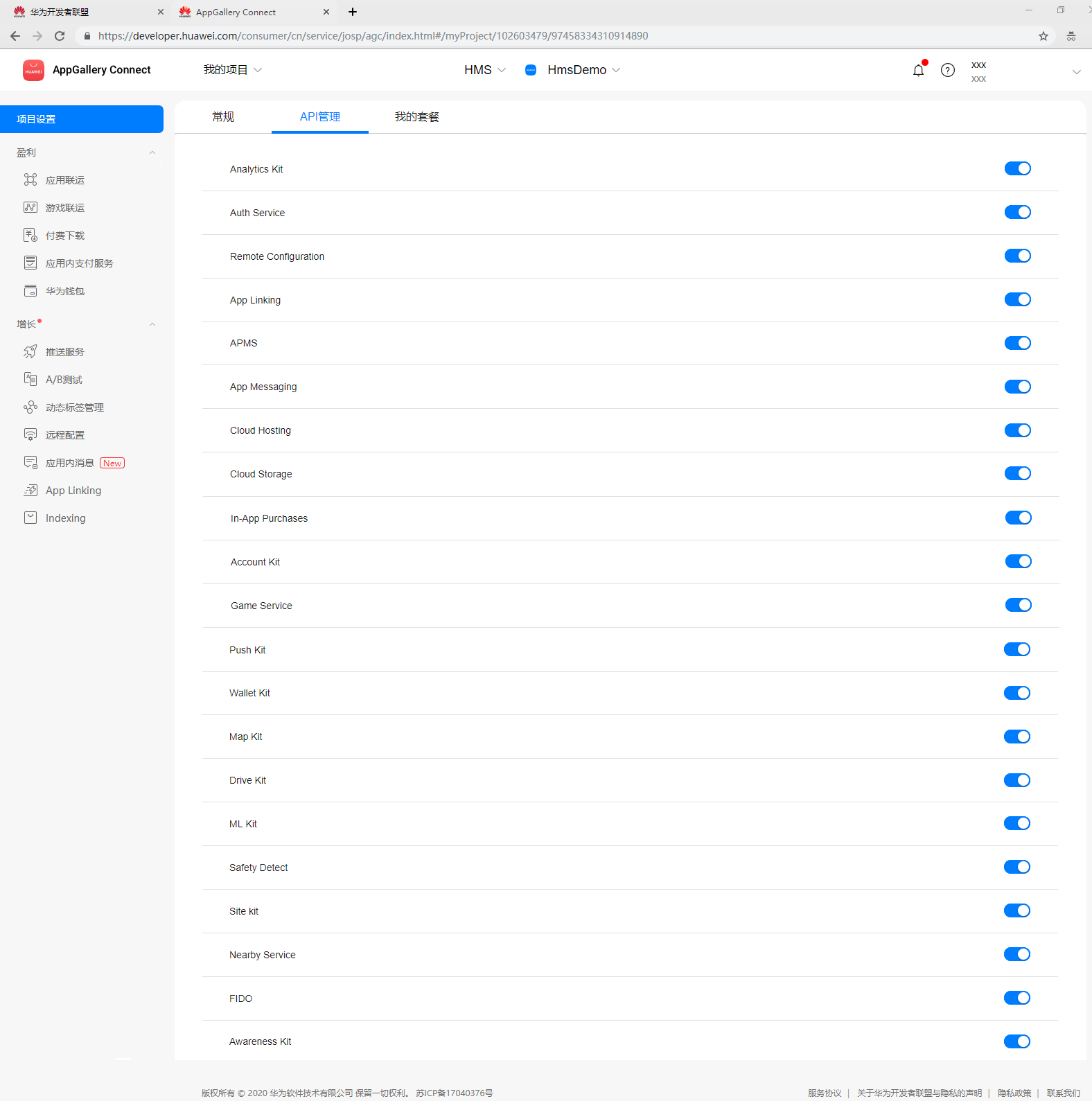Toggle the Safety Detect switch
1092x1101 pixels.
pos(1017,867)
